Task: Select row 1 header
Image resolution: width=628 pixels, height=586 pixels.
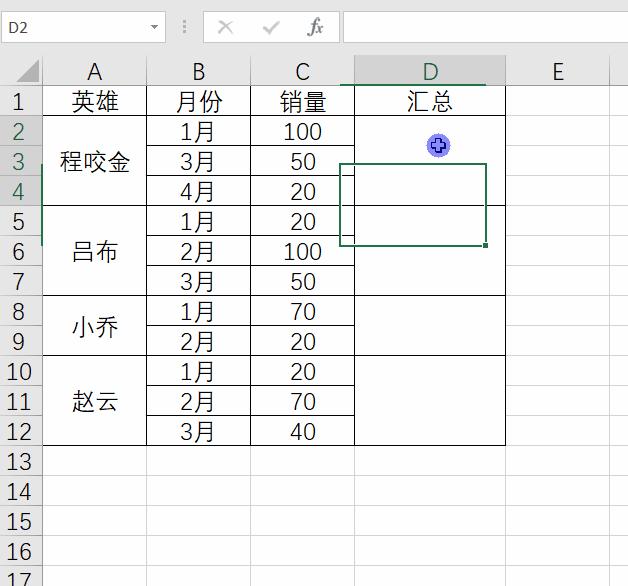Action: click(x=21, y=101)
